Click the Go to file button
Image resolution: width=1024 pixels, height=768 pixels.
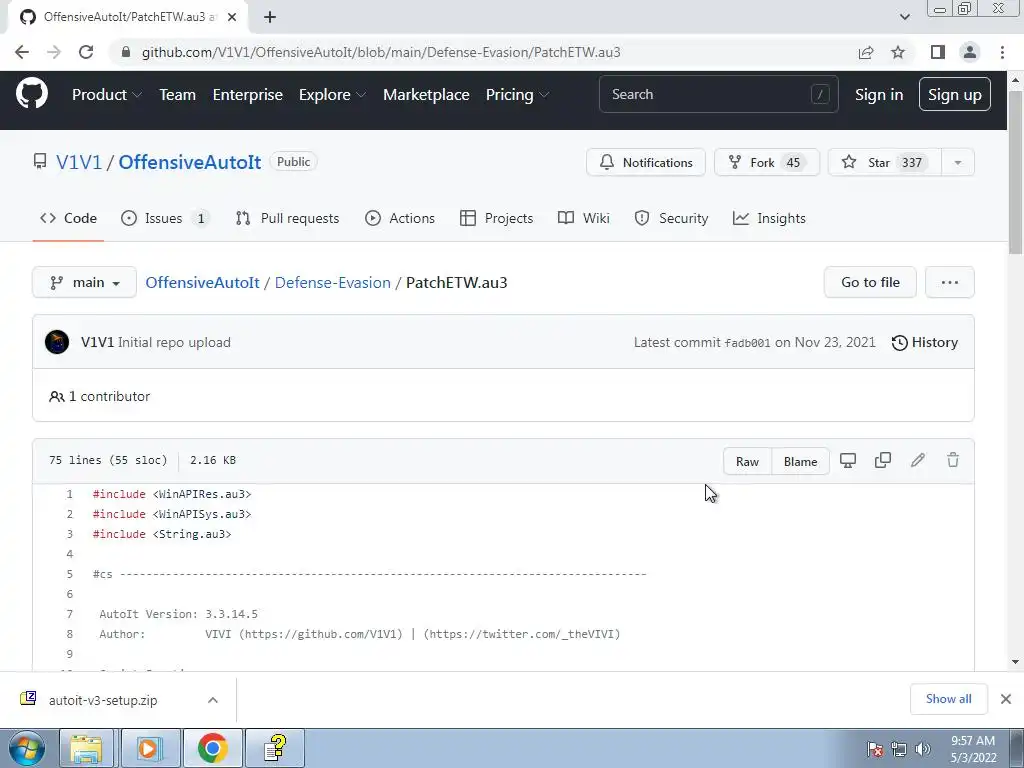(871, 282)
